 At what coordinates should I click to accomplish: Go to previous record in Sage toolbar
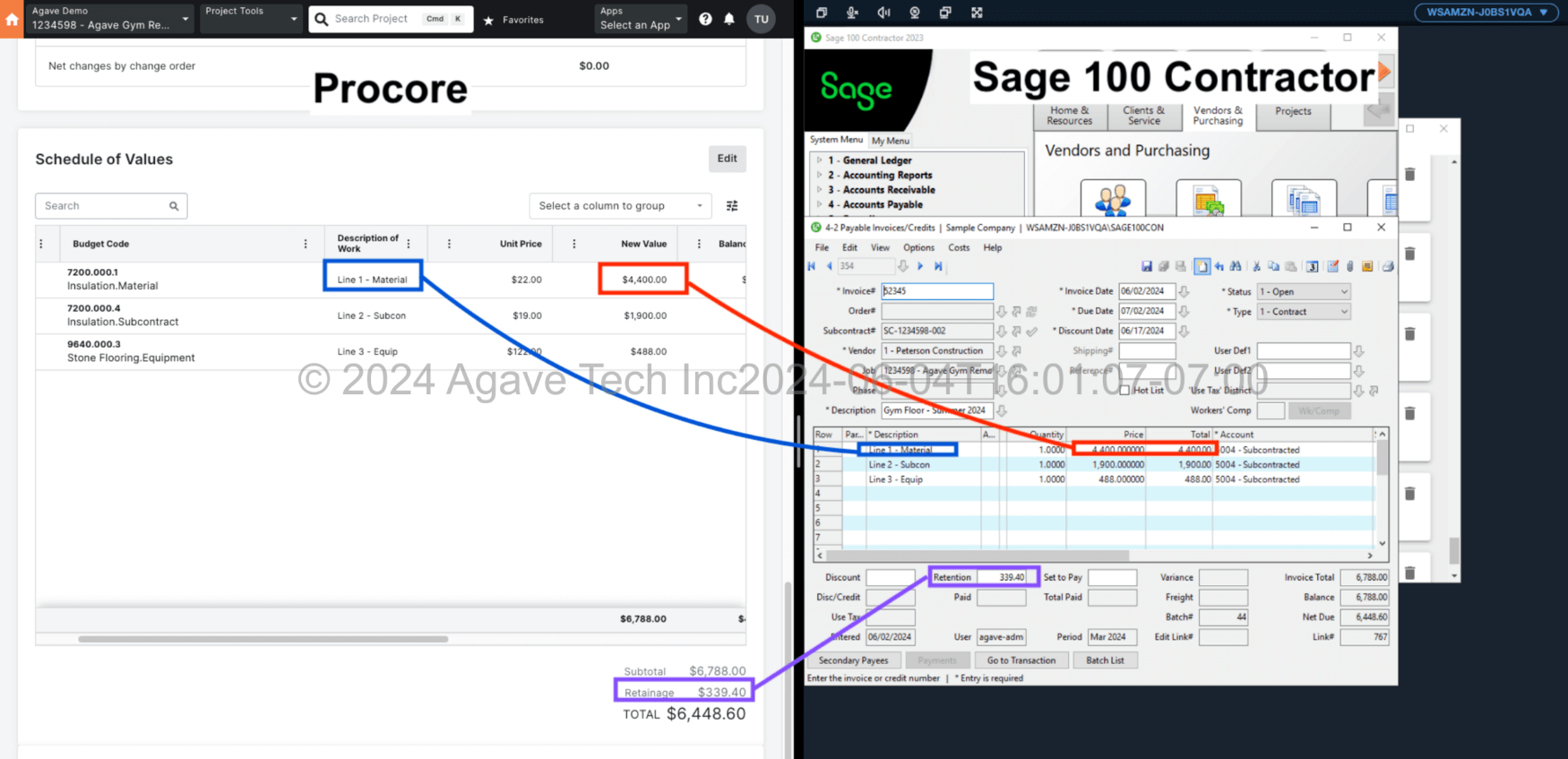pos(829,266)
